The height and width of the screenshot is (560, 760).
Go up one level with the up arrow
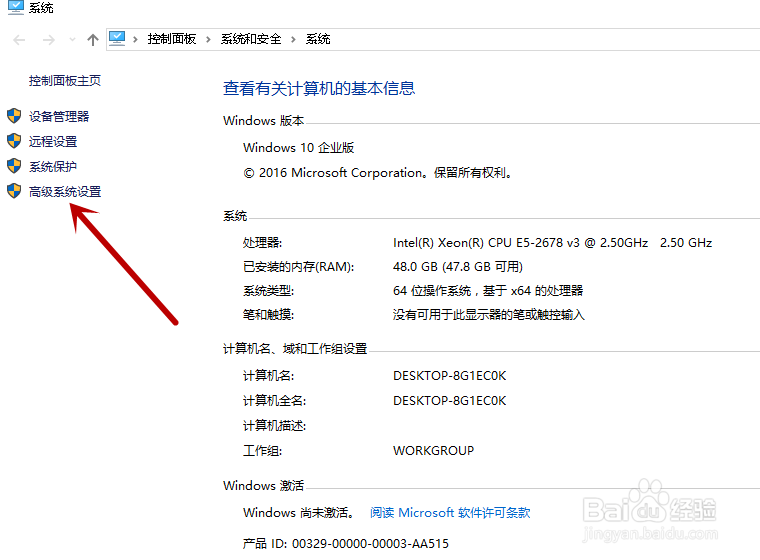[93, 40]
